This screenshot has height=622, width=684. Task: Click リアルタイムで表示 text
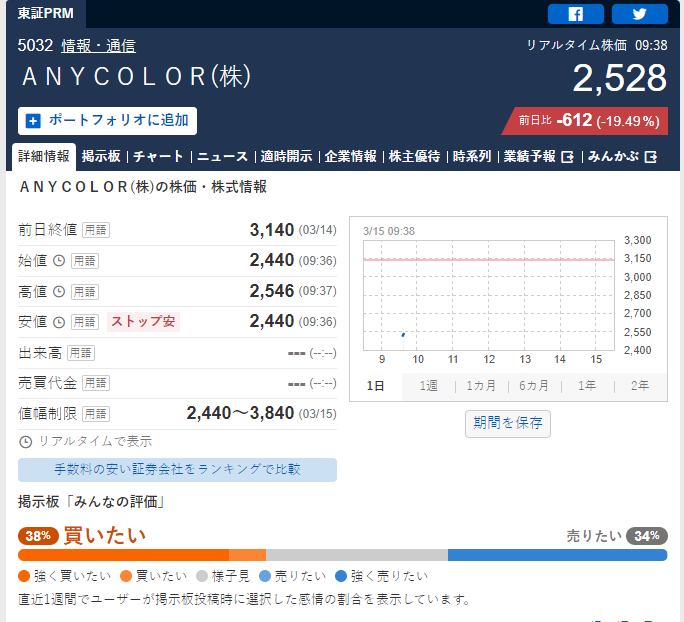click(x=96, y=441)
